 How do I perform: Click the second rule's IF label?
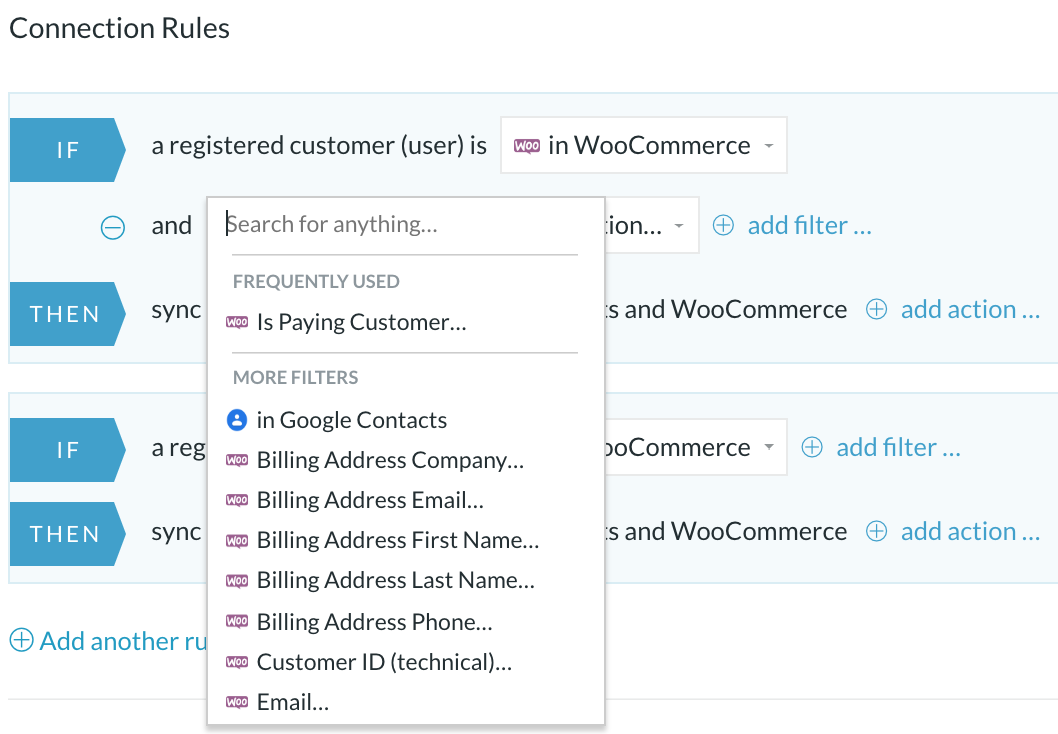click(x=67, y=450)
